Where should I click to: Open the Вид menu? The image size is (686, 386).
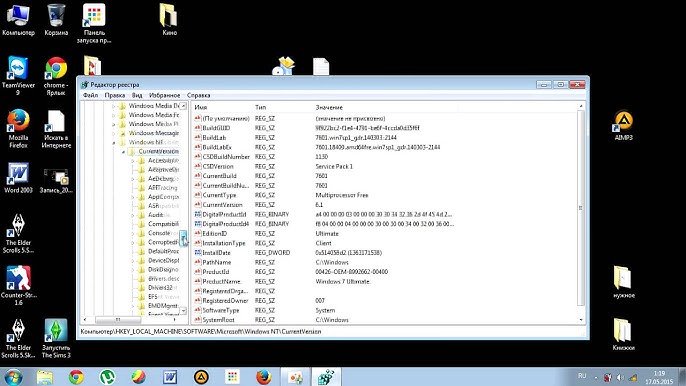coord(137,95)
